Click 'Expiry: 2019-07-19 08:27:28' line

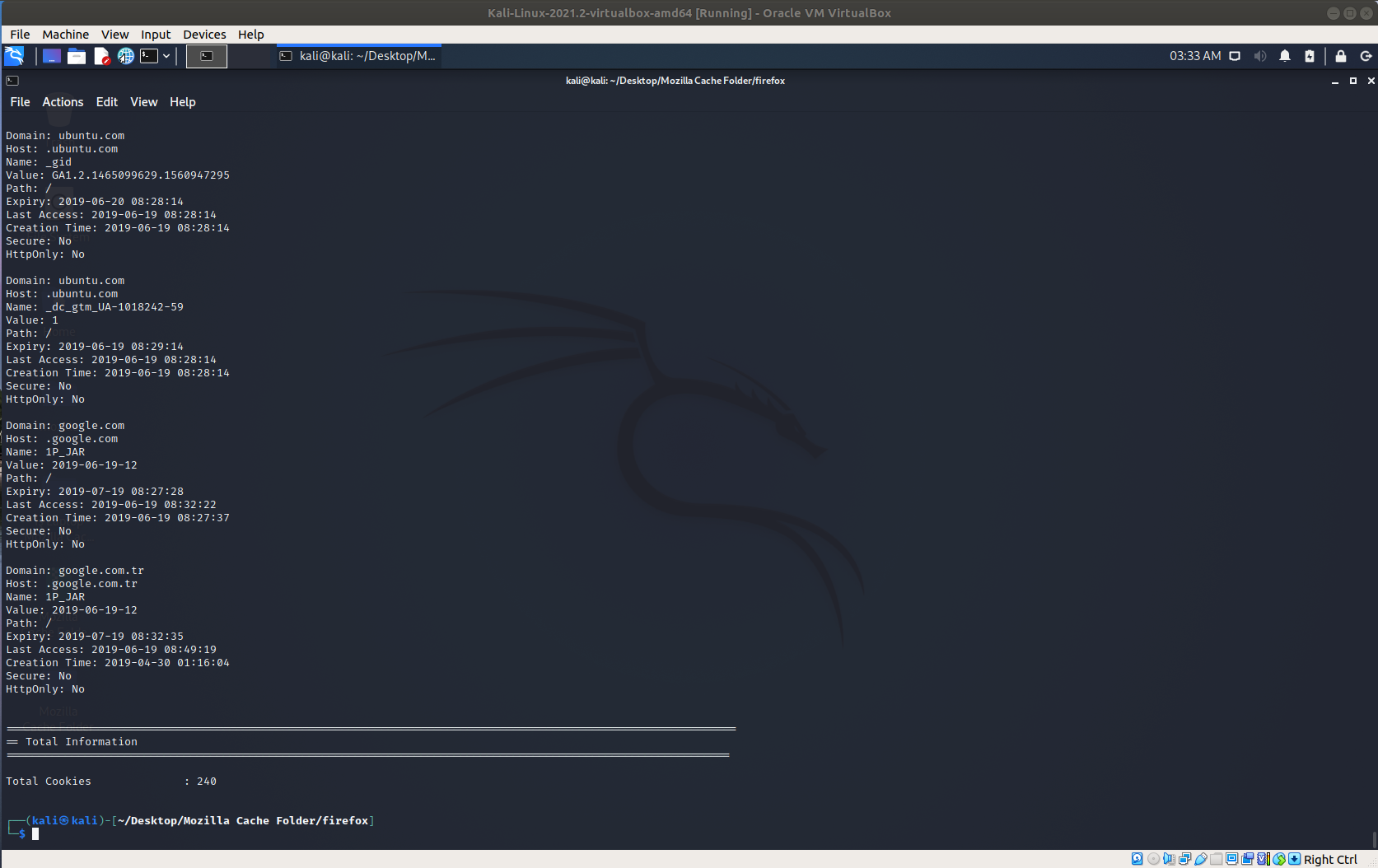95,492
